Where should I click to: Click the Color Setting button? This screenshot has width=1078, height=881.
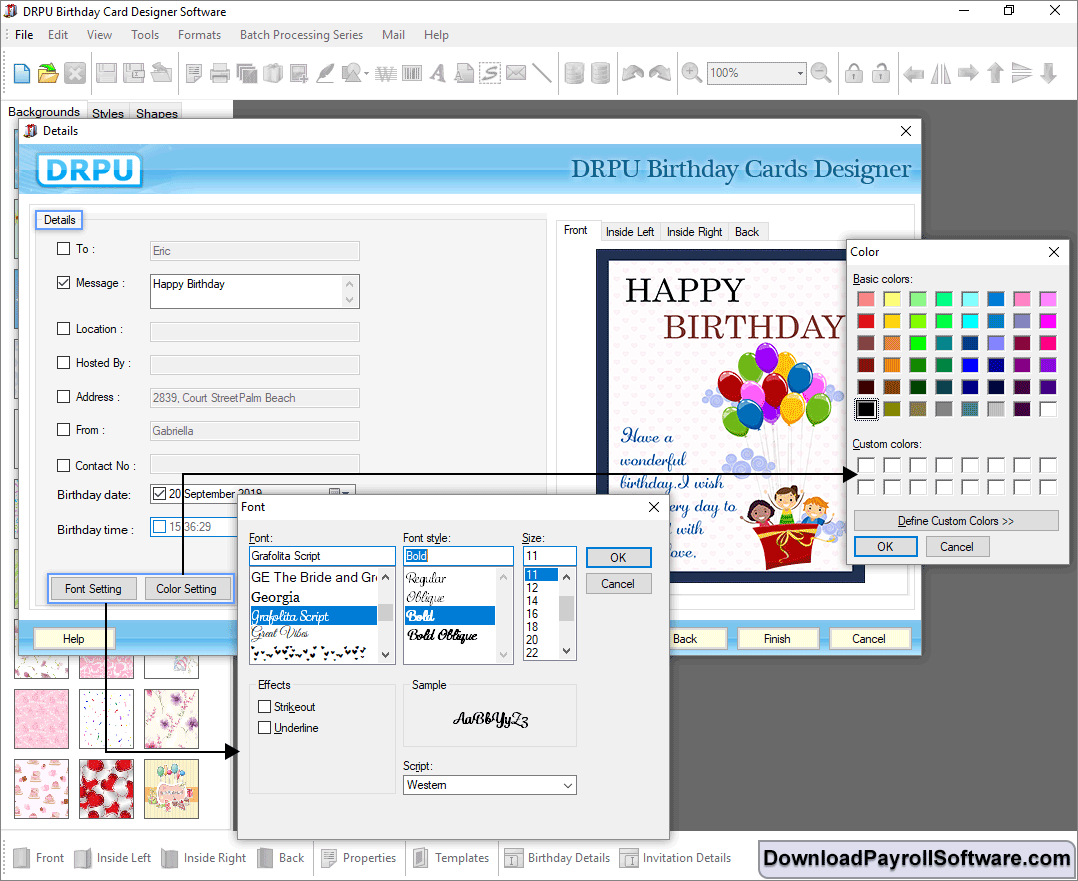[x=186, y=589]
